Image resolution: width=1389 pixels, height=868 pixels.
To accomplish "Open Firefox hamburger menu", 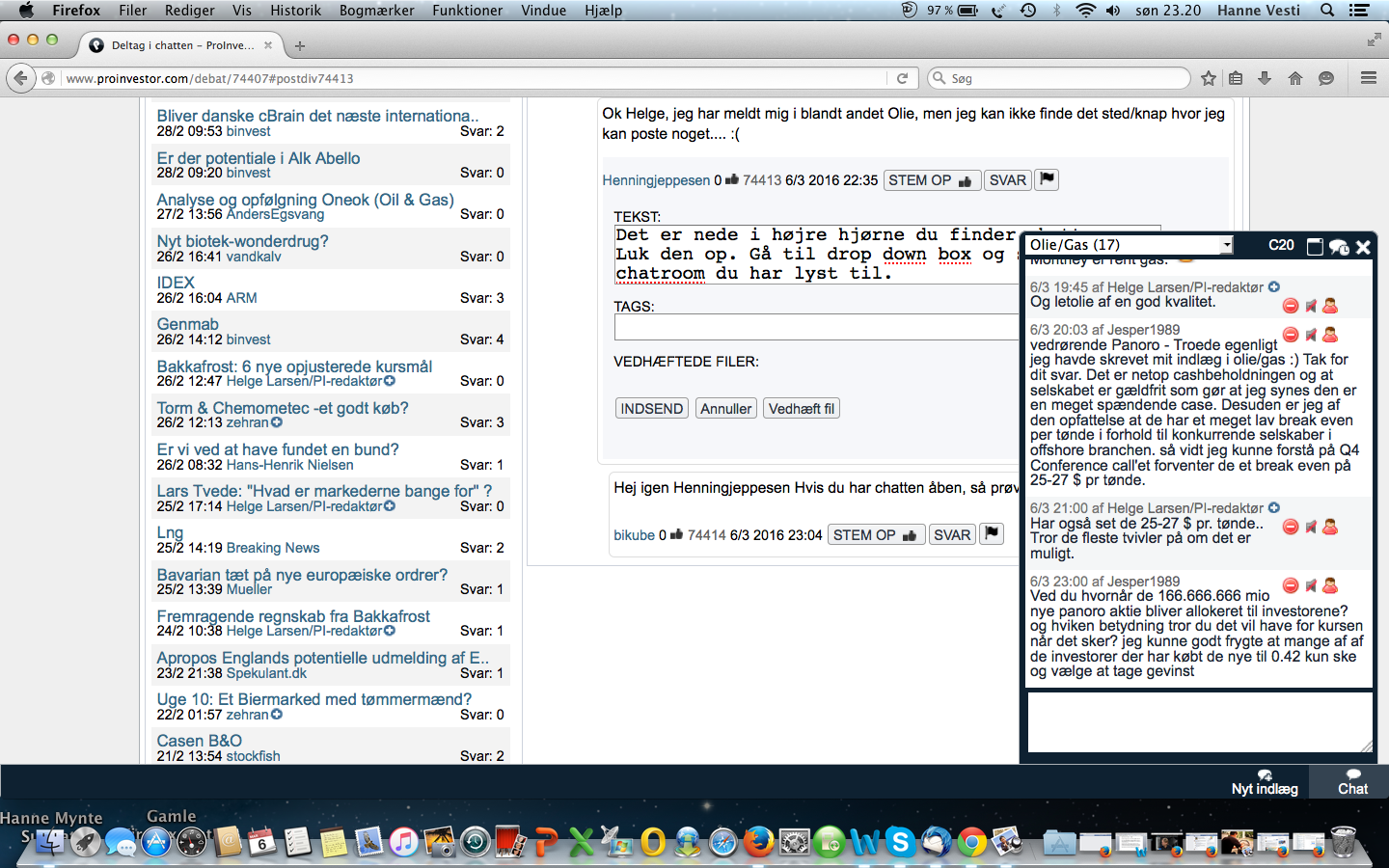I will (x=1368, y=78).
